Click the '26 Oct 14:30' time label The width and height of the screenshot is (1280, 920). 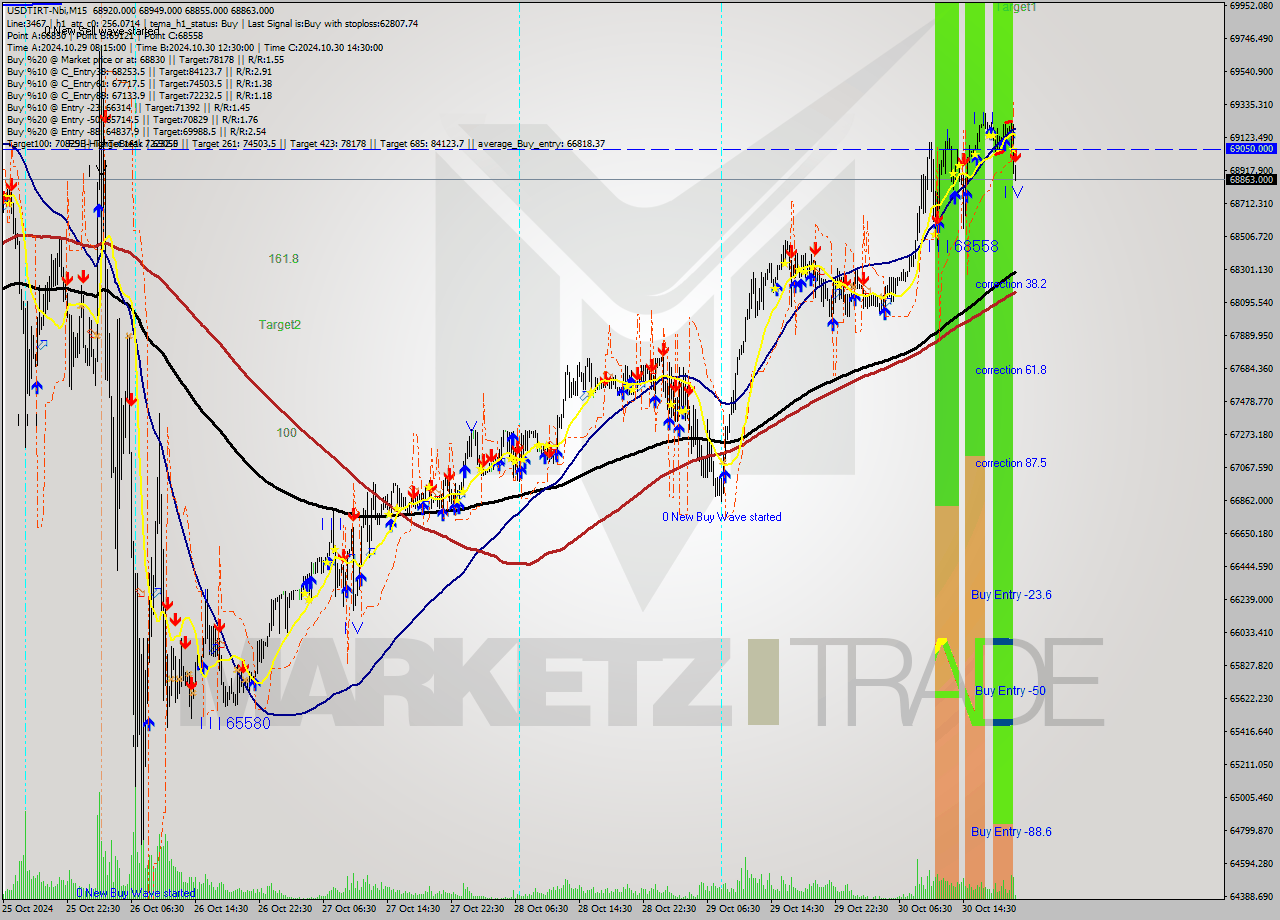221,909
